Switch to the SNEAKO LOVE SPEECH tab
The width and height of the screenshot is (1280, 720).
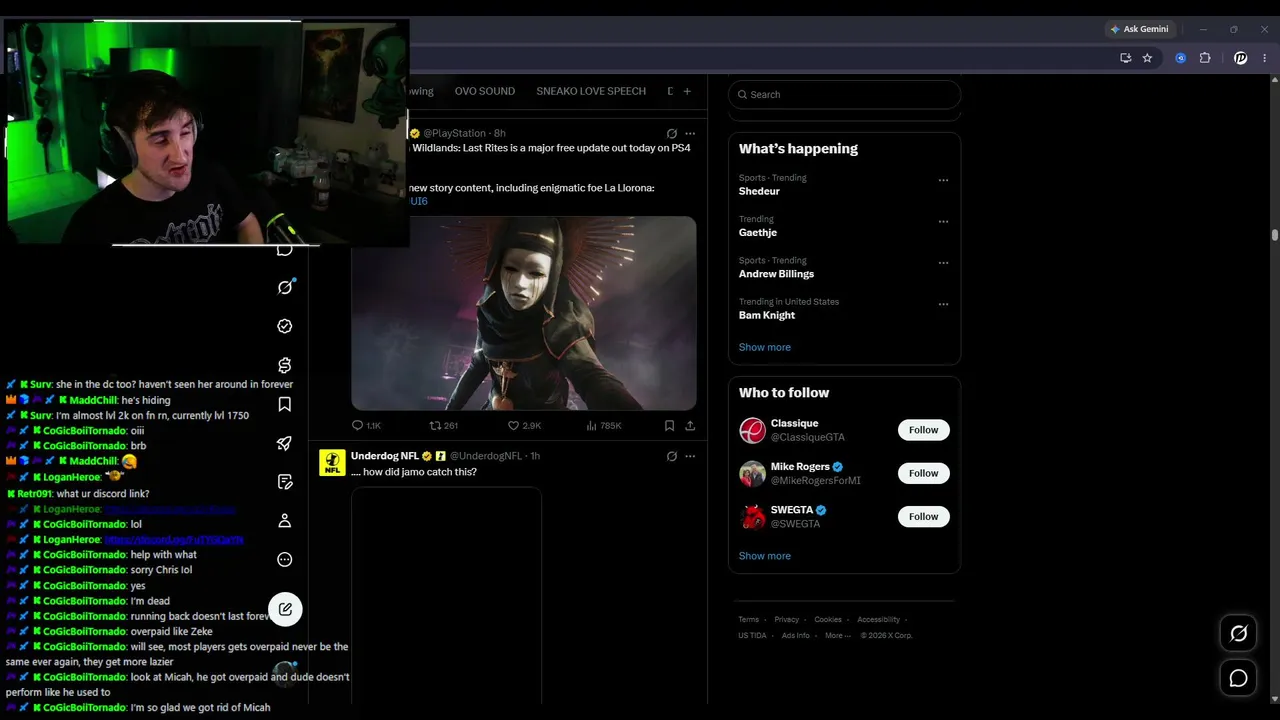(x=591, y=91)
